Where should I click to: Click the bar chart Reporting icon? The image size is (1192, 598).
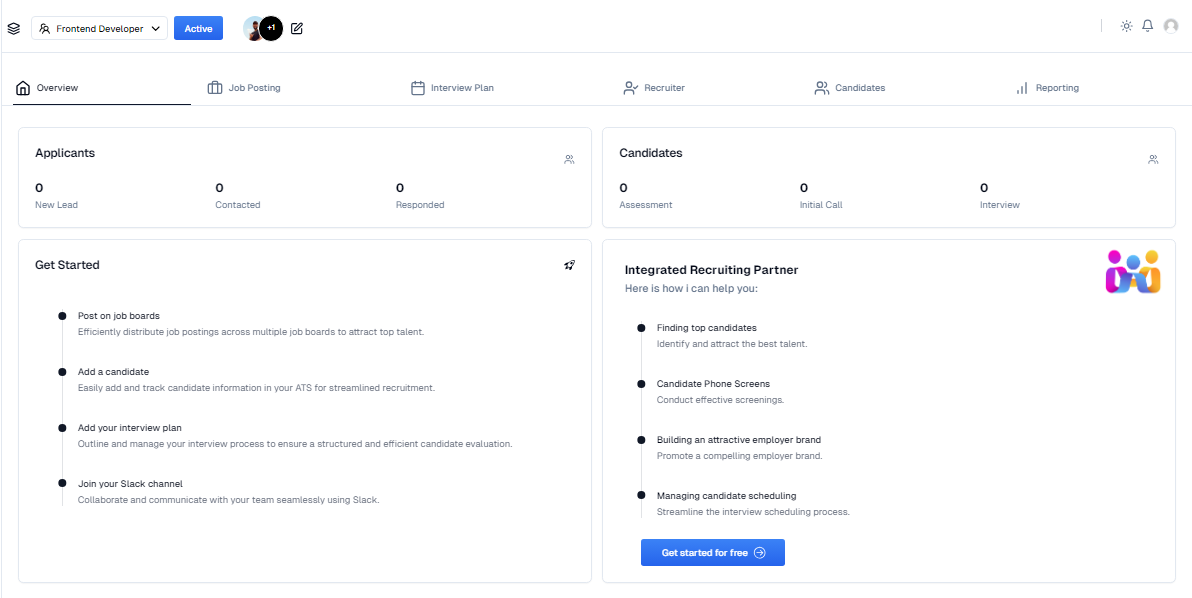[x=1022, y=88]
